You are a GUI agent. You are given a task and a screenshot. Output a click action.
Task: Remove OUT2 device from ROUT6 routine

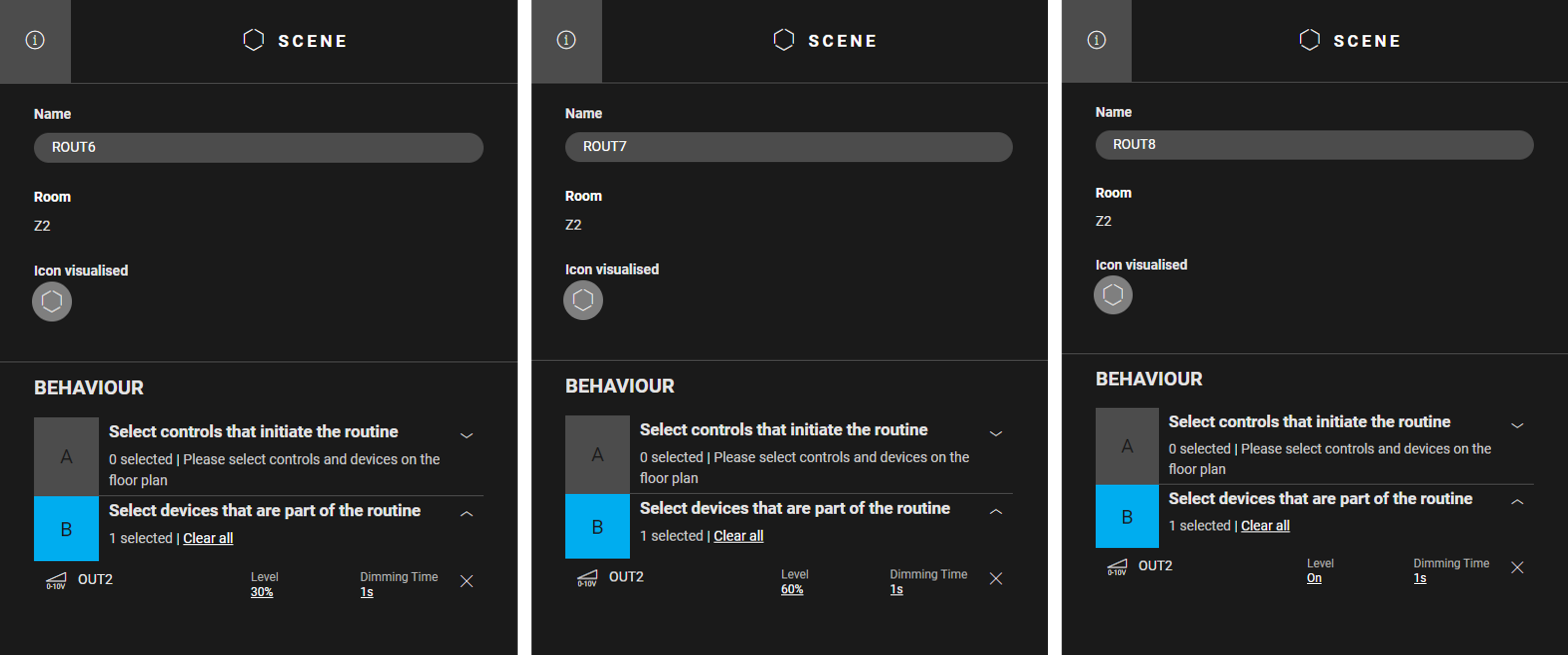466,581
